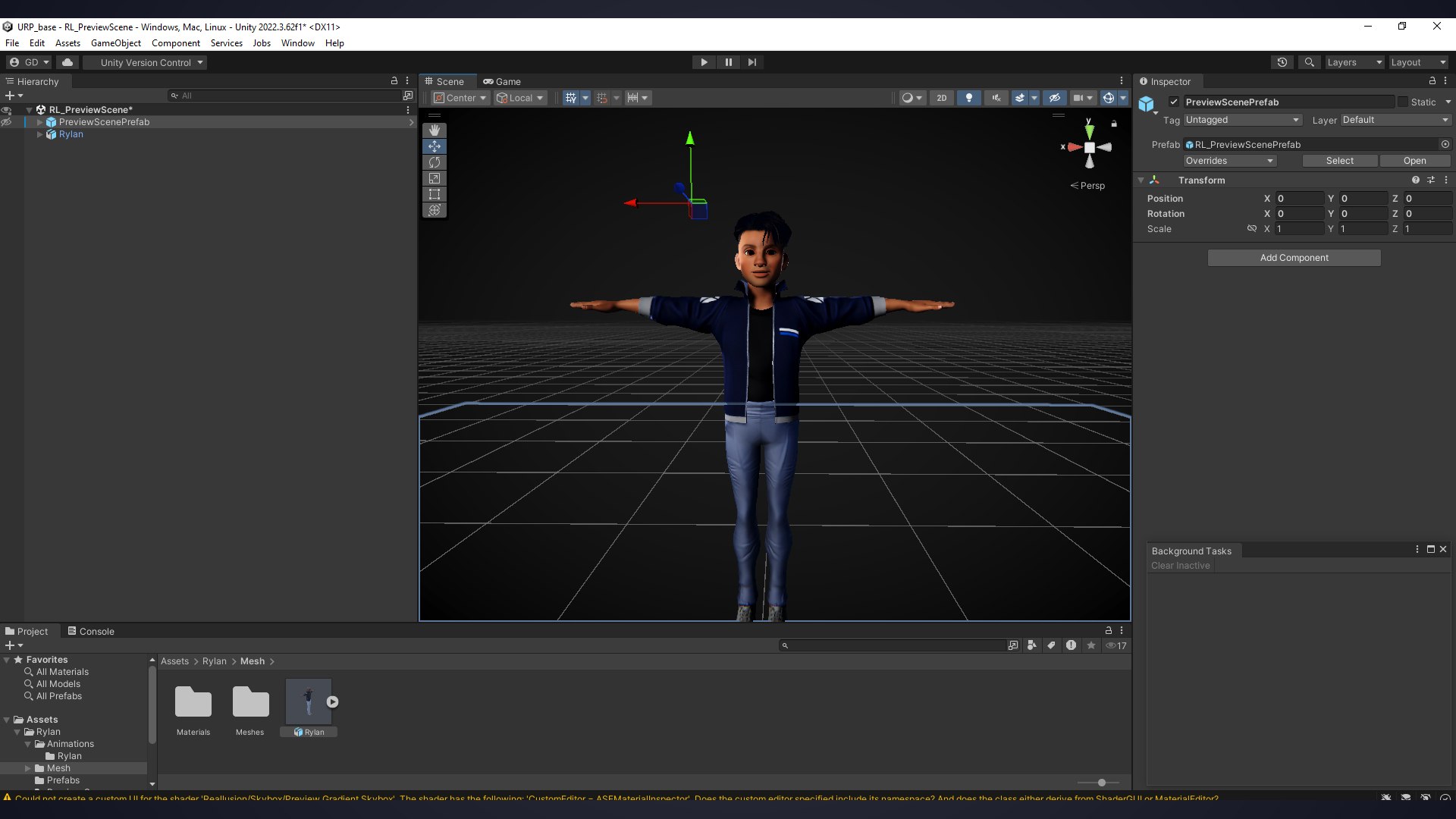
Task: Click the Hierarchy panel lock icon
Action: pos(394,81)
